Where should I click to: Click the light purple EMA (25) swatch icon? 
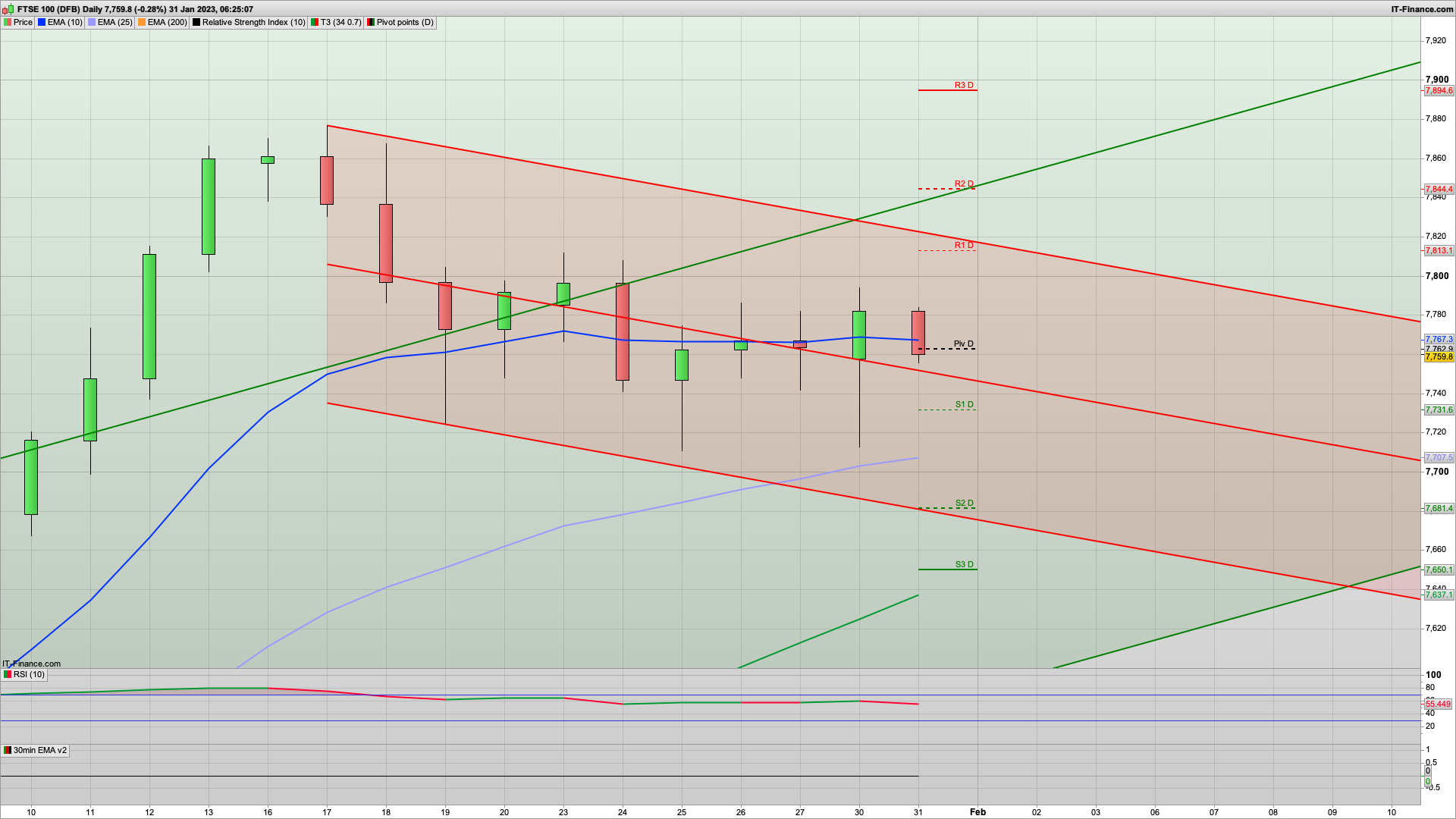click(x=92, y=23)
